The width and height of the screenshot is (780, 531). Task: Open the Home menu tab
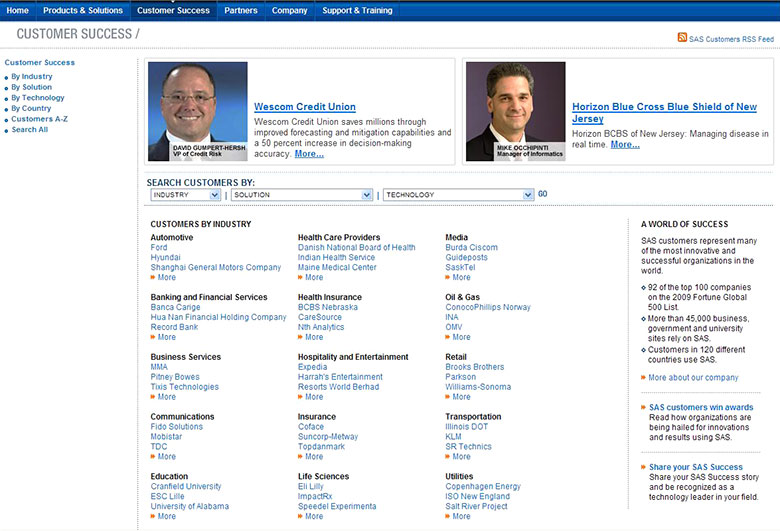pyautogui.click(x=17, y=10)
